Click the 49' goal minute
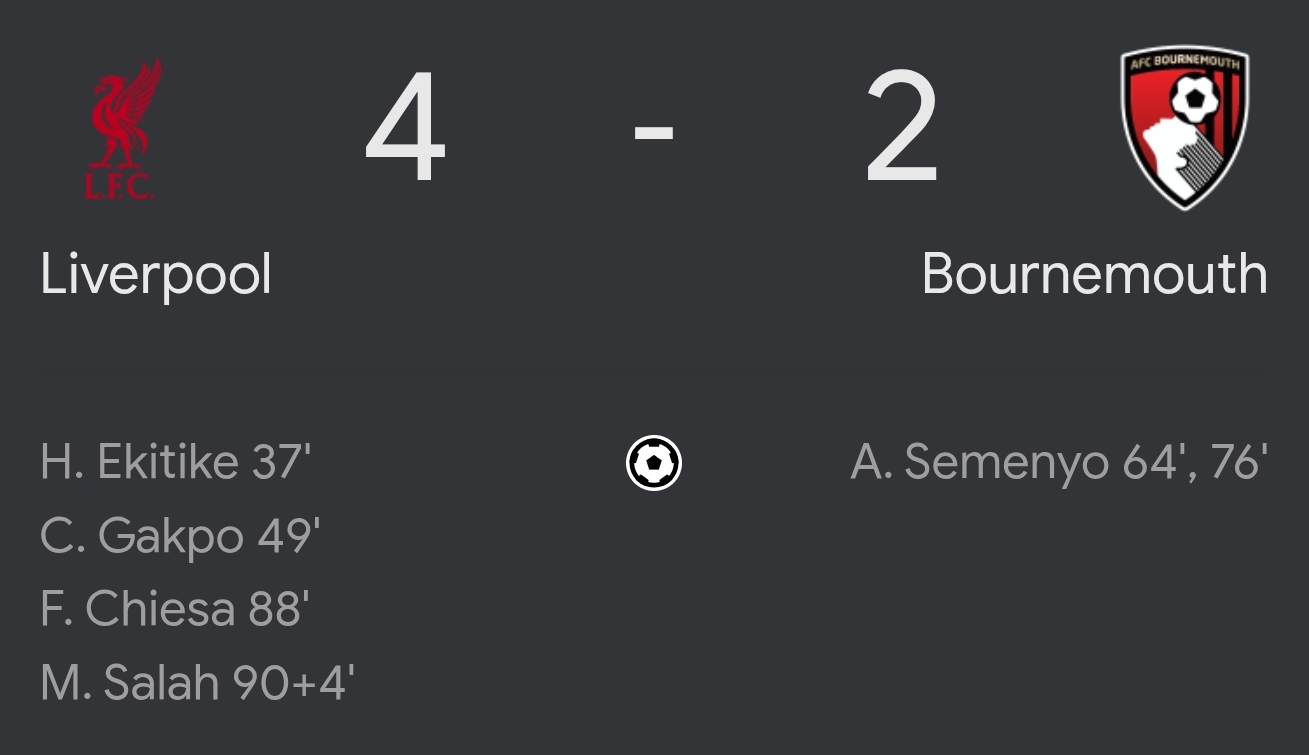 289,536
